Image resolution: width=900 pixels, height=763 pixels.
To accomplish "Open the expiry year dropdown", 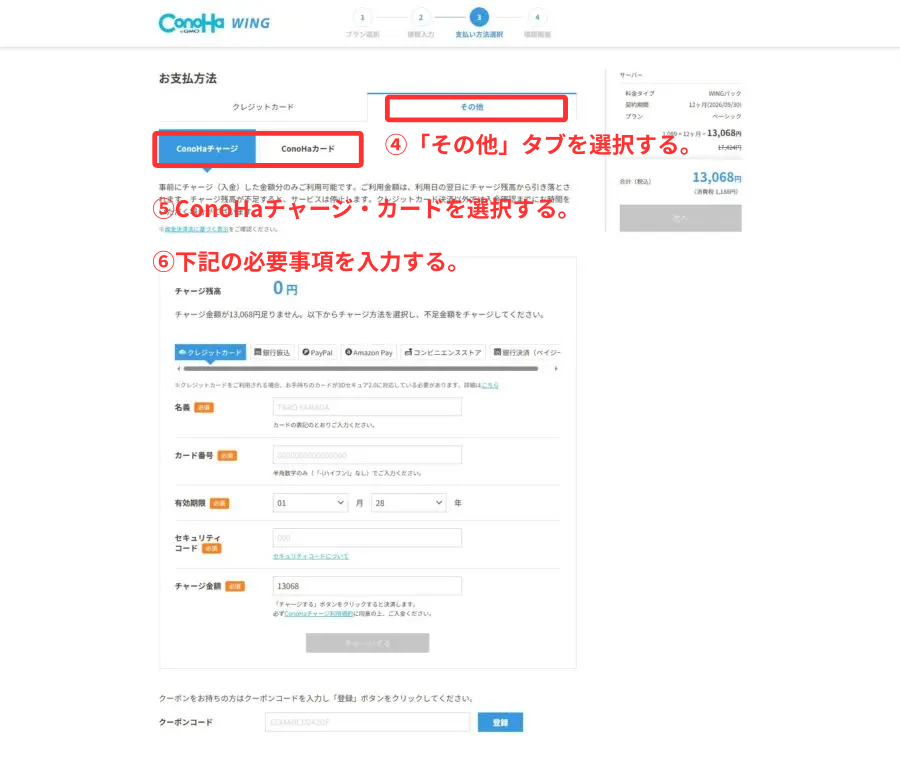I will click(408, 503).
